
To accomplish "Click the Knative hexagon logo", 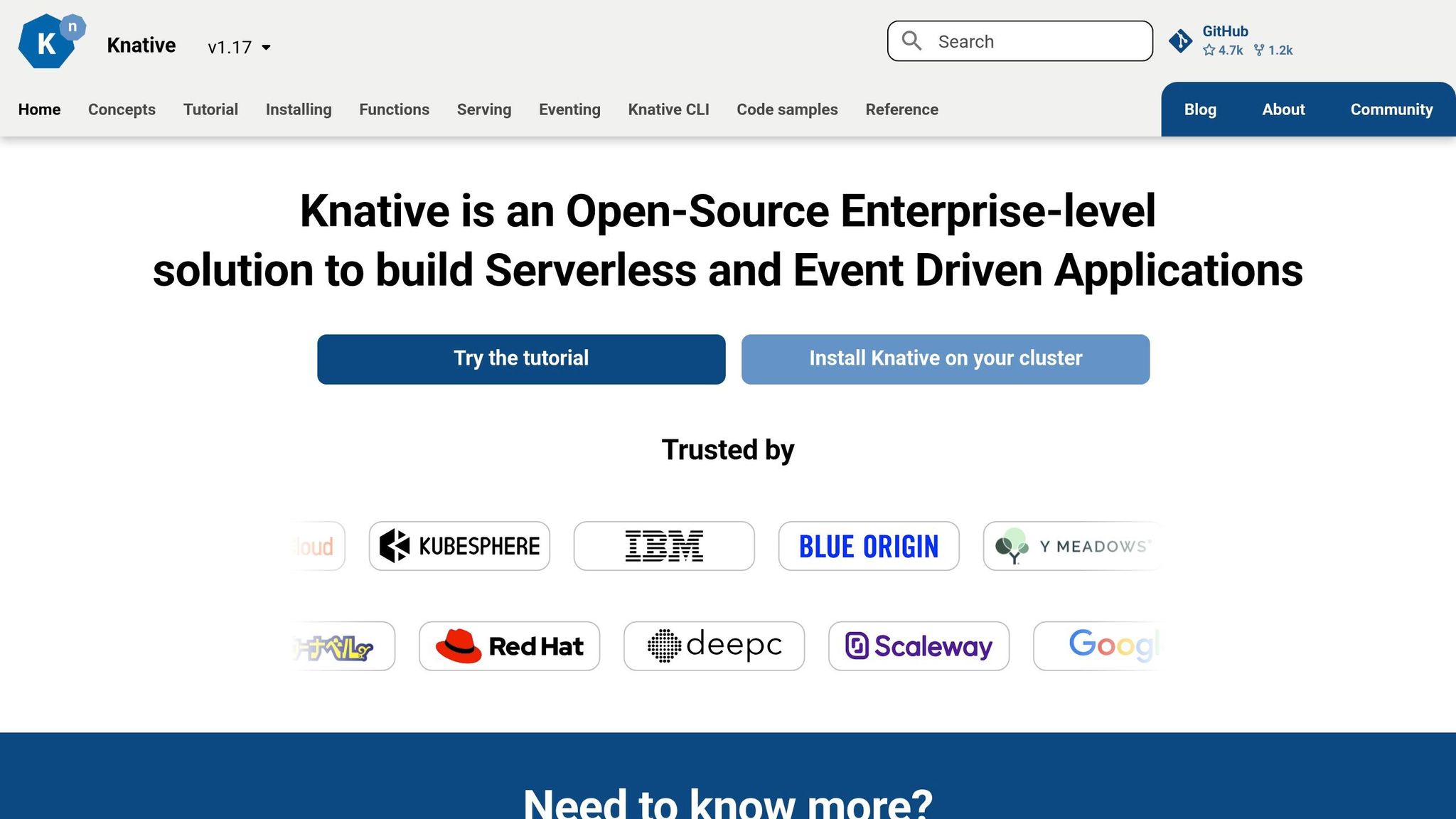I will tap(51, 41).
